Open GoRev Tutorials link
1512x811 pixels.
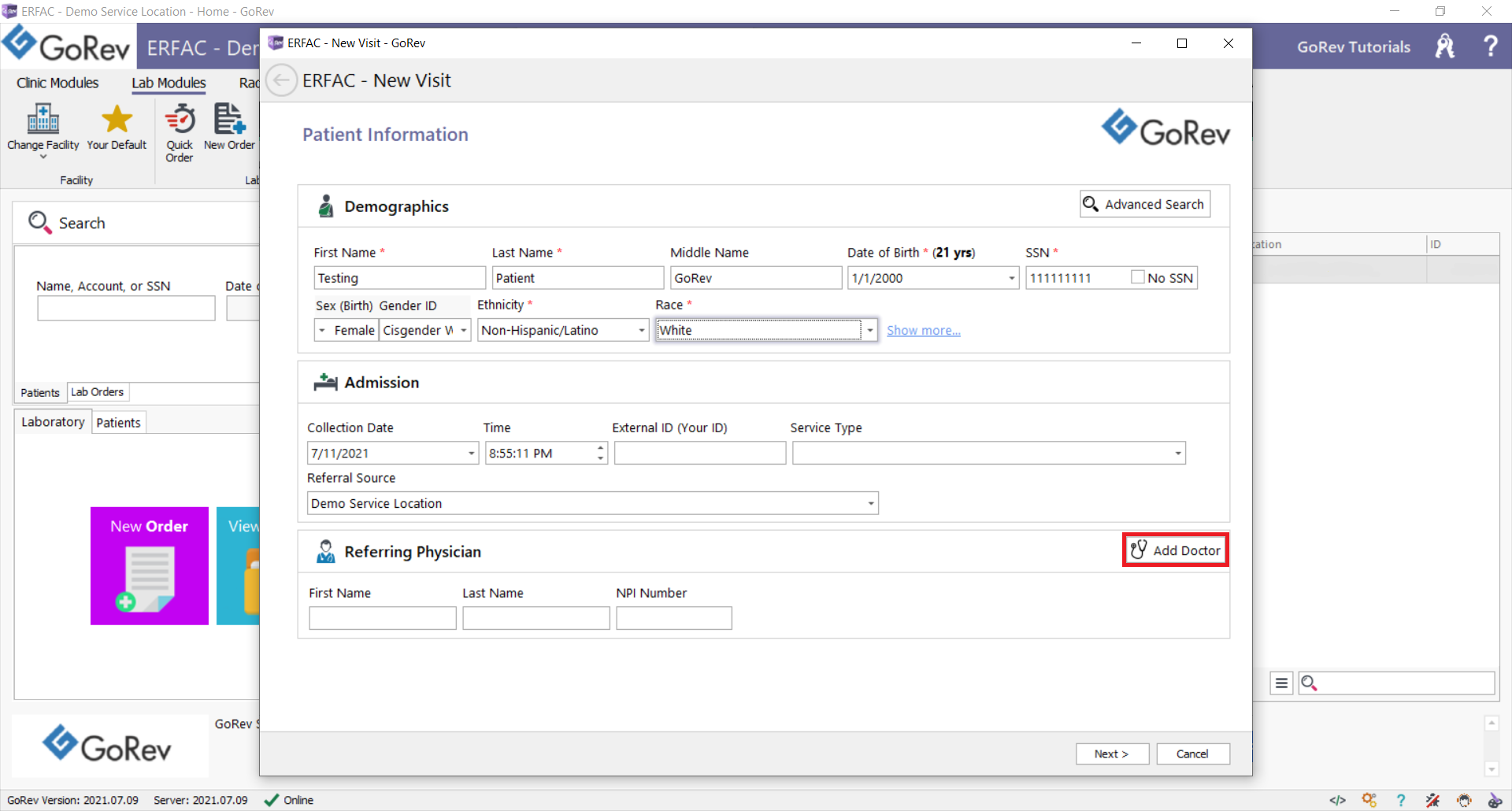click(1354, 46)
